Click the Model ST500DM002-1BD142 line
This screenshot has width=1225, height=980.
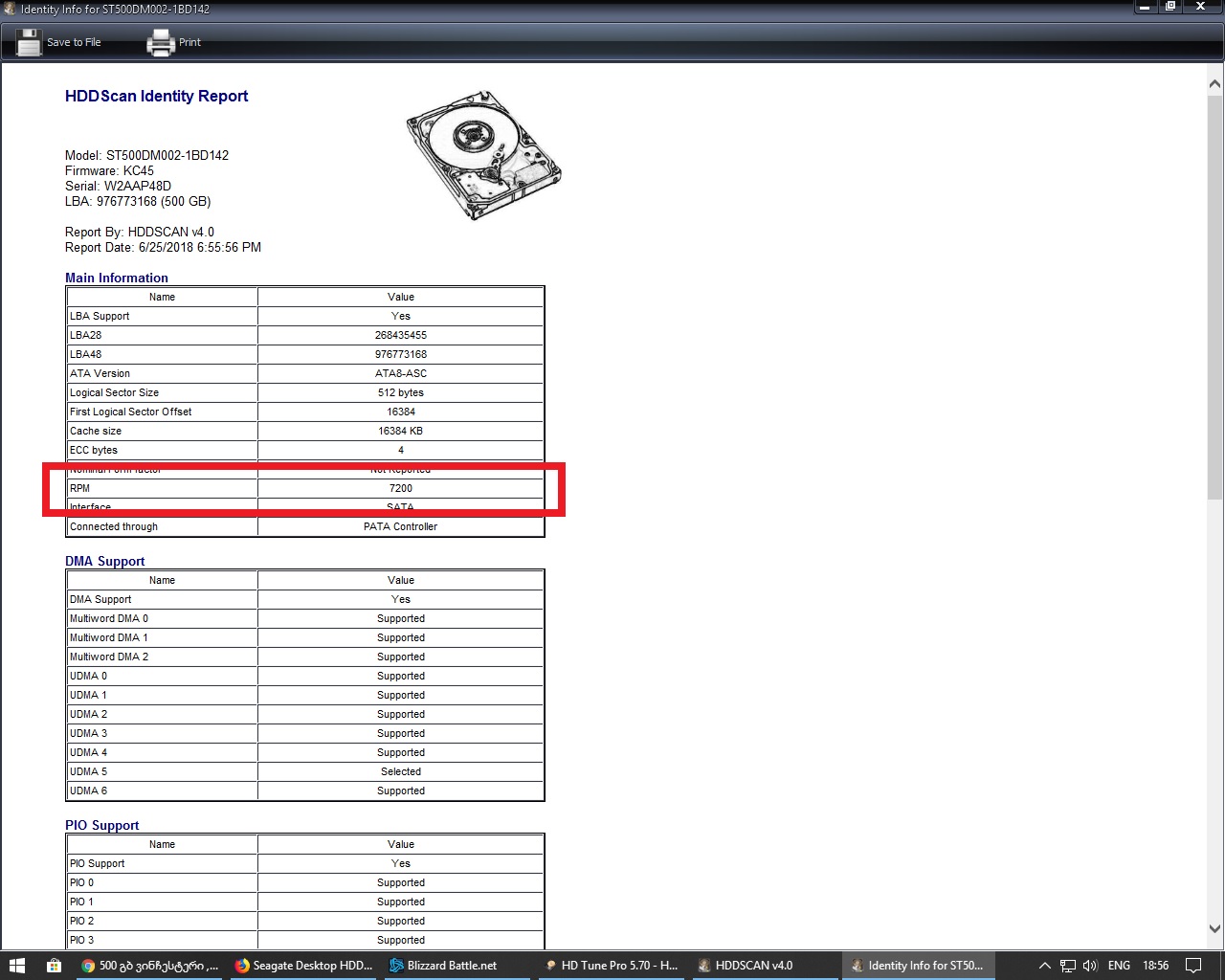click(x=146, y=155)
